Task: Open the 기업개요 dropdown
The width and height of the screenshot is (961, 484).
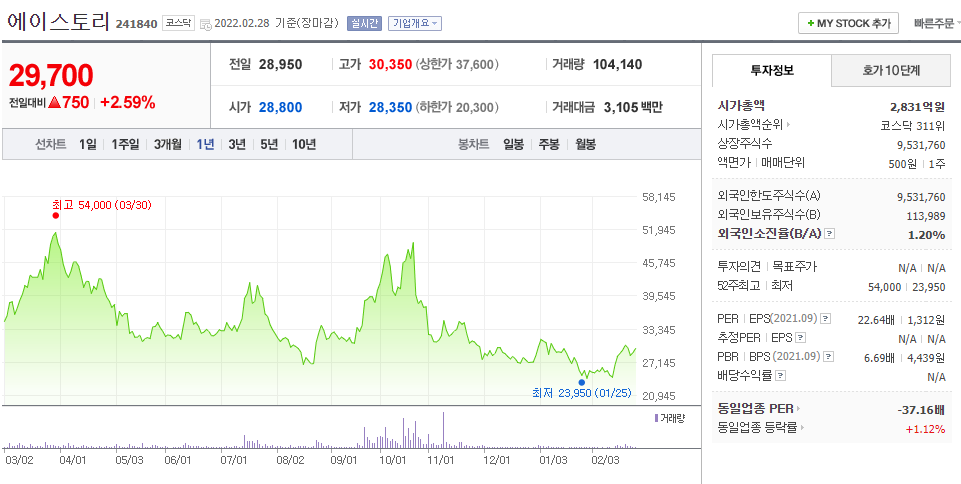Action: (x=415, y=23)
